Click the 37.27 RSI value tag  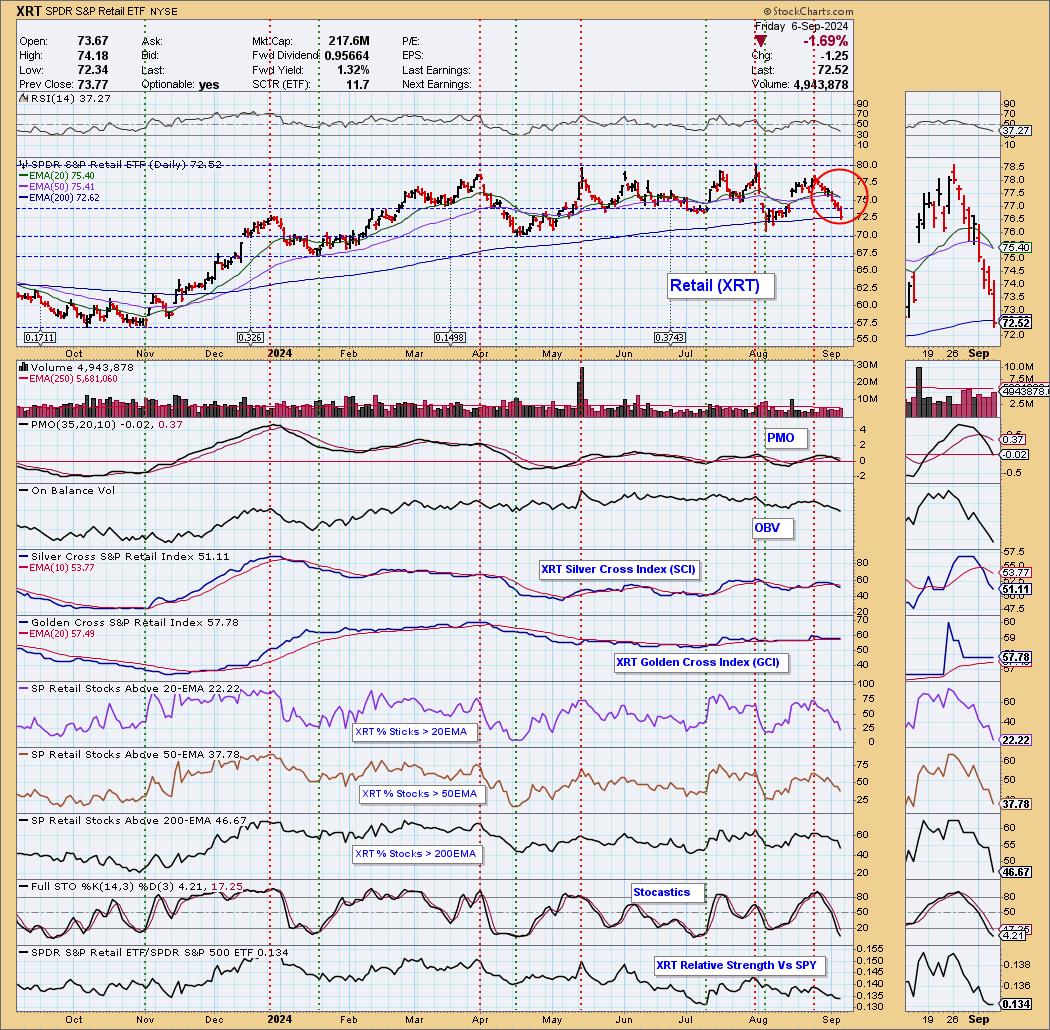click(1017, 131)
